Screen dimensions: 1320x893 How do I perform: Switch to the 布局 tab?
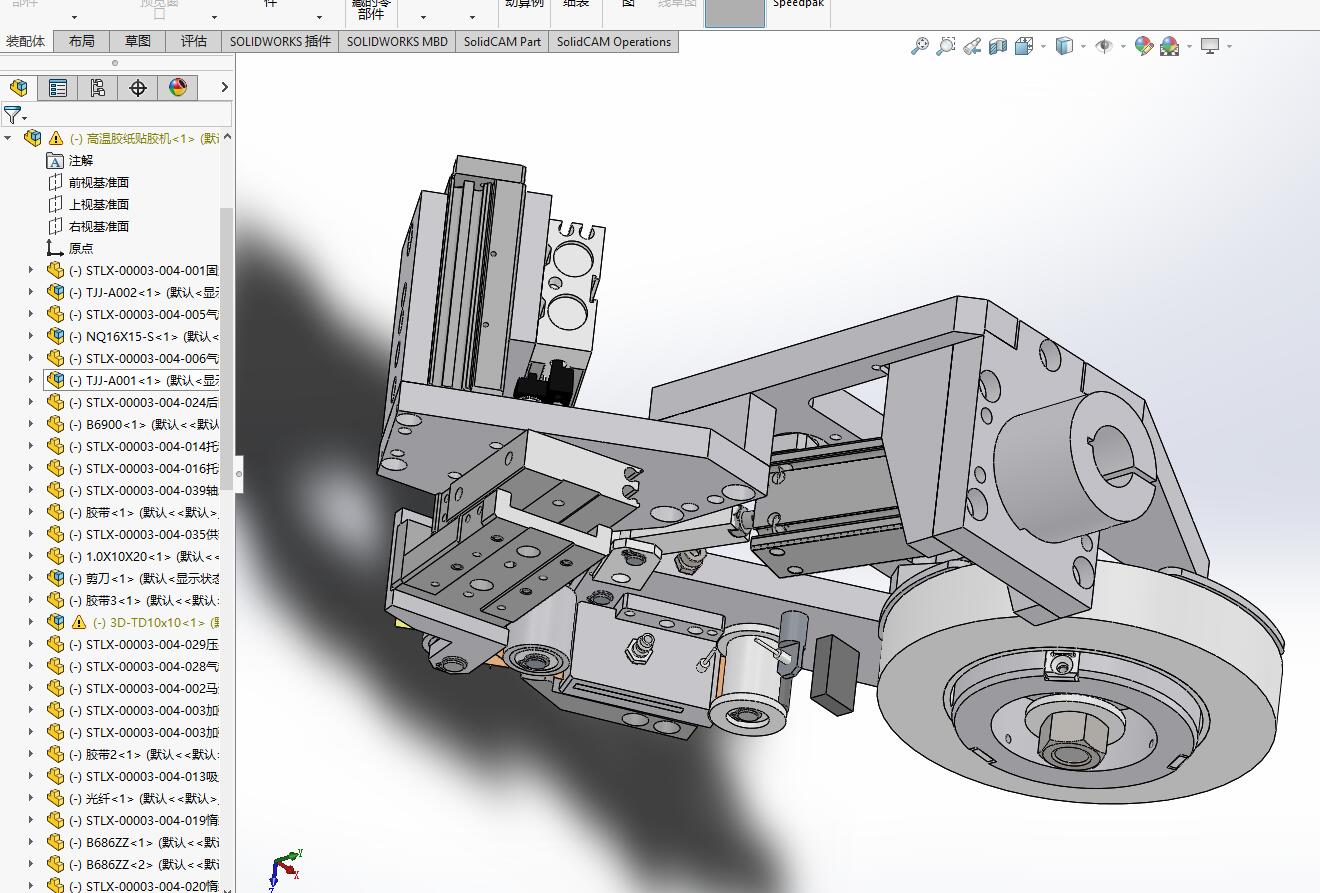[x=82, y=42]
